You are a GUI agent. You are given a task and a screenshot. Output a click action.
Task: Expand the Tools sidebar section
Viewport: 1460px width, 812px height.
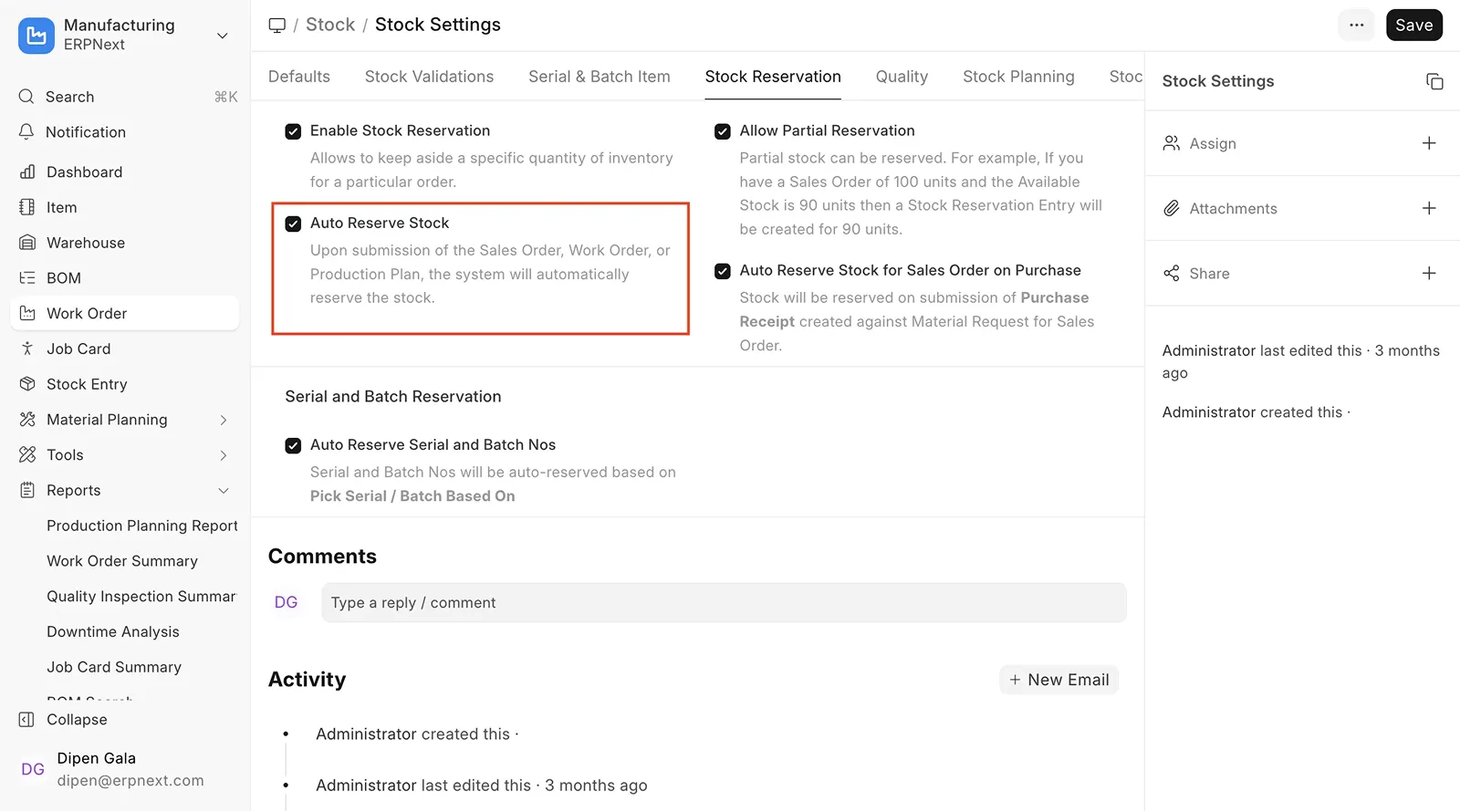pos(224,455)
